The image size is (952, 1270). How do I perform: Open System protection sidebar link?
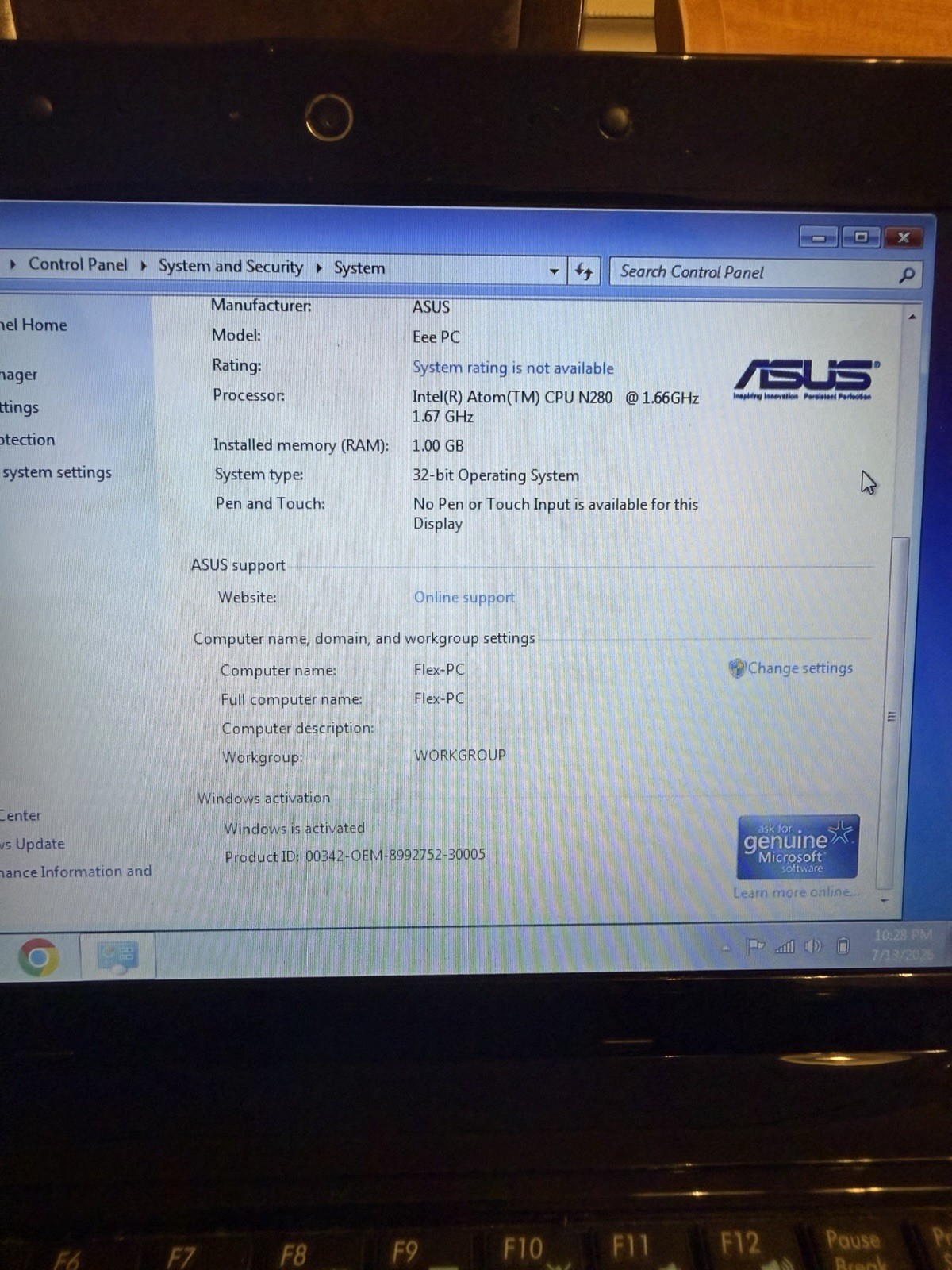pyautogui.click(x=27, y=440)
